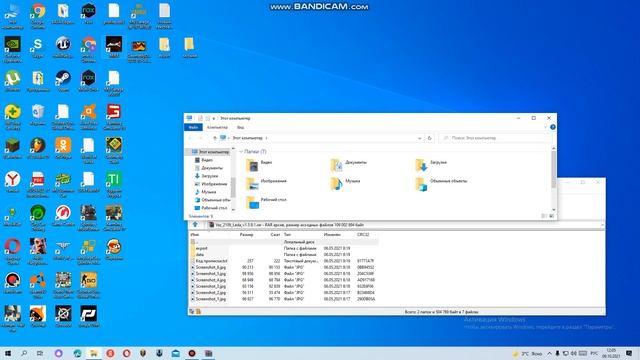Switch Explorer to large icons view

pyautogui.click(x=552, y=216)
